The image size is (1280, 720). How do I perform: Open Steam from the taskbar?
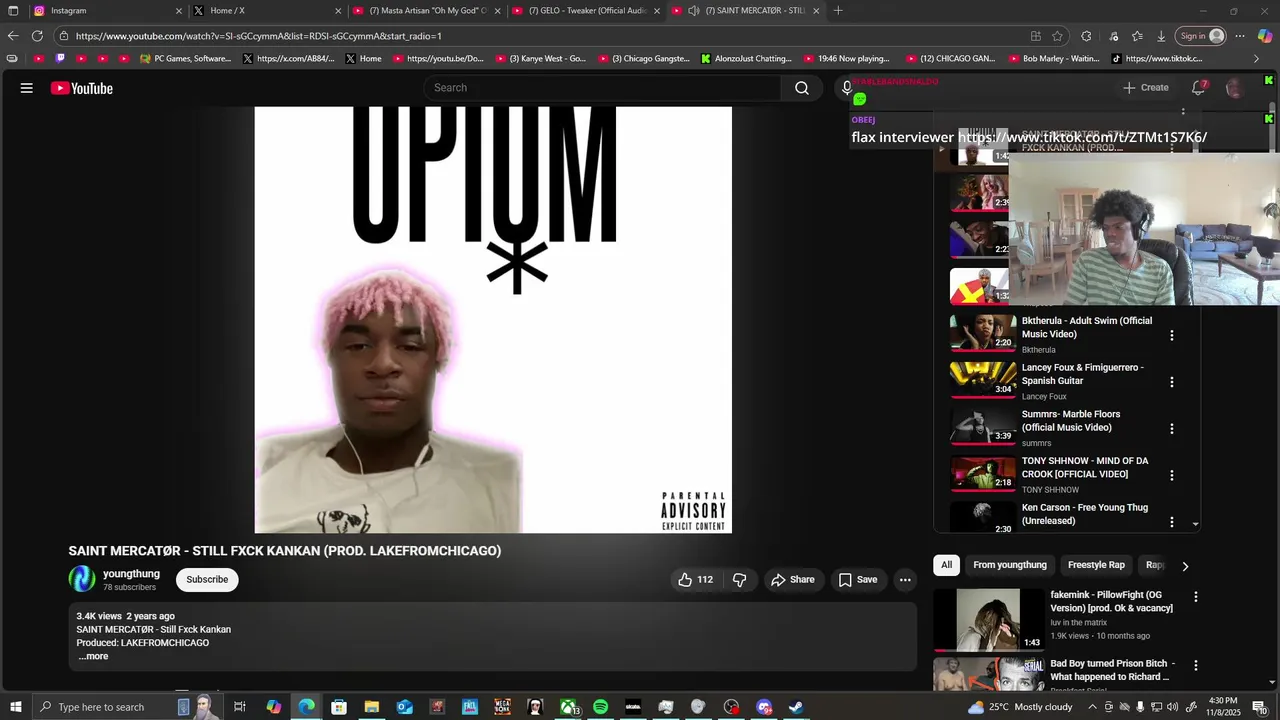point(796,707)
